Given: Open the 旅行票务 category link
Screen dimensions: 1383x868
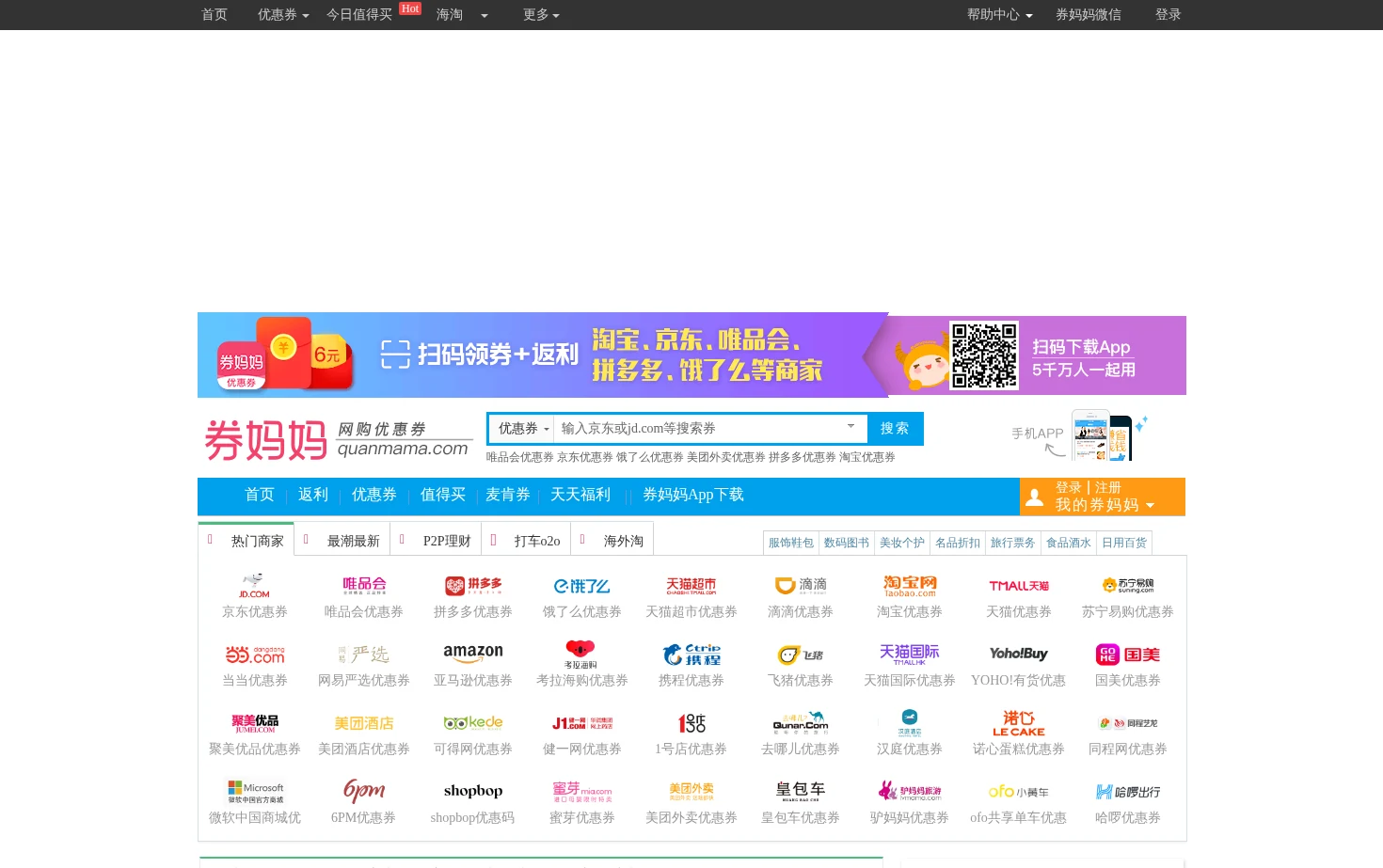Looking at the screenshot, I should tap(1013, 543).
